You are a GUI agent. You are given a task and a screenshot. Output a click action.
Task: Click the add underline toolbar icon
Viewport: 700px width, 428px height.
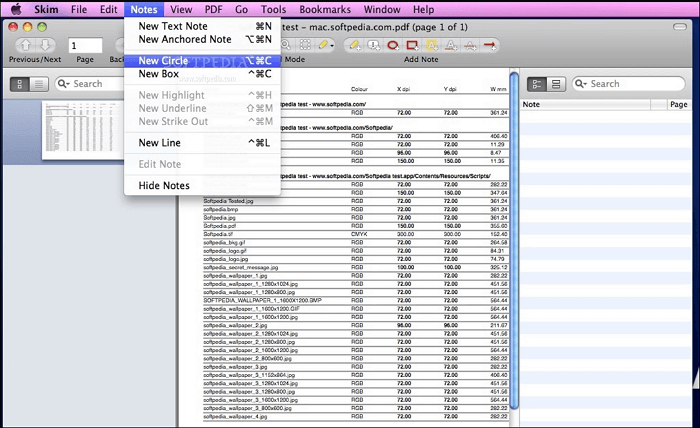tap(451, 45)
